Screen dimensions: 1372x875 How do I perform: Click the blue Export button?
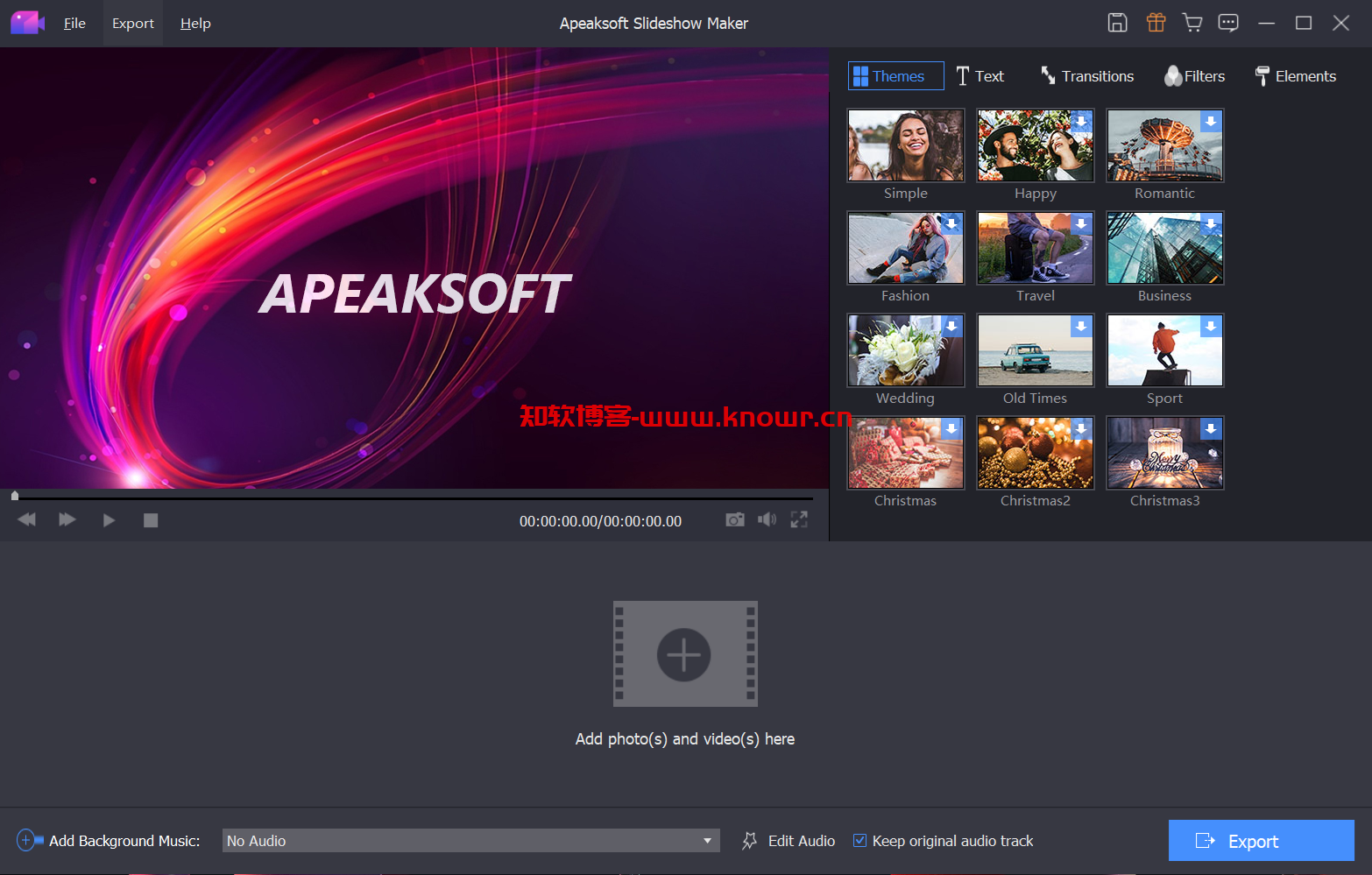[x=1262, y=840]
